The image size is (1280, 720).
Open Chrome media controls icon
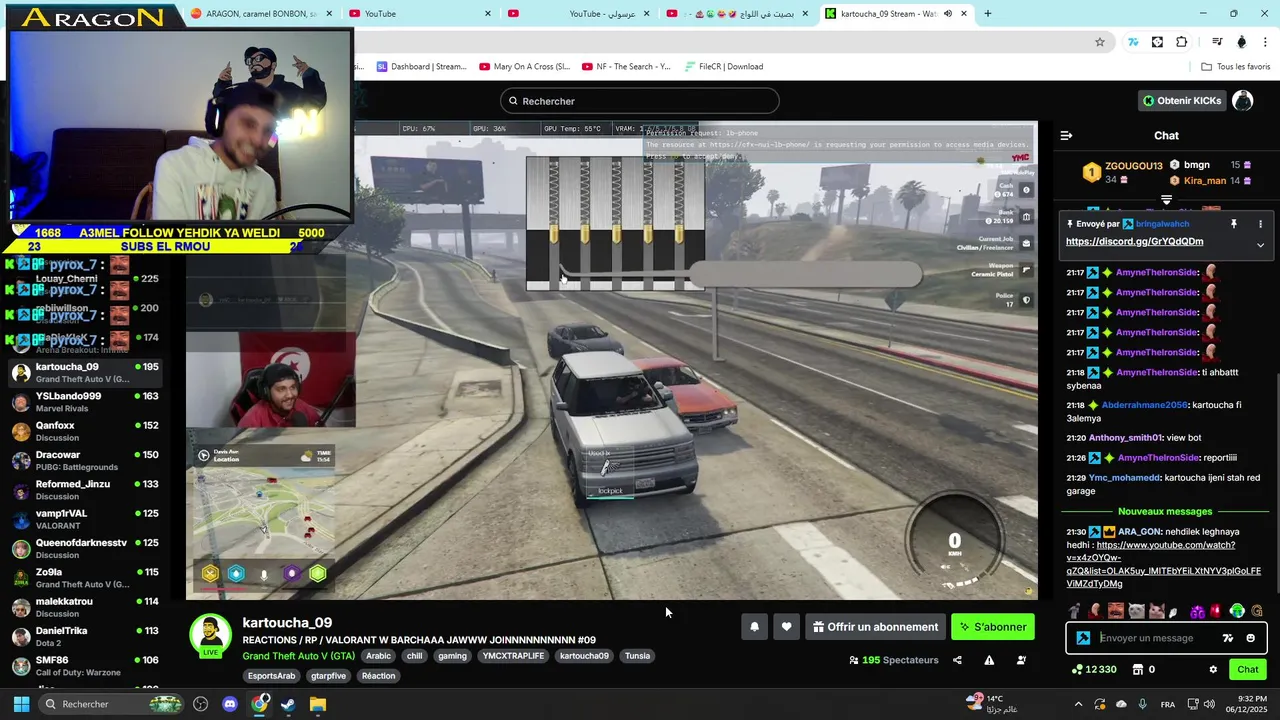pyautogui.click(x=1217, y=42)
